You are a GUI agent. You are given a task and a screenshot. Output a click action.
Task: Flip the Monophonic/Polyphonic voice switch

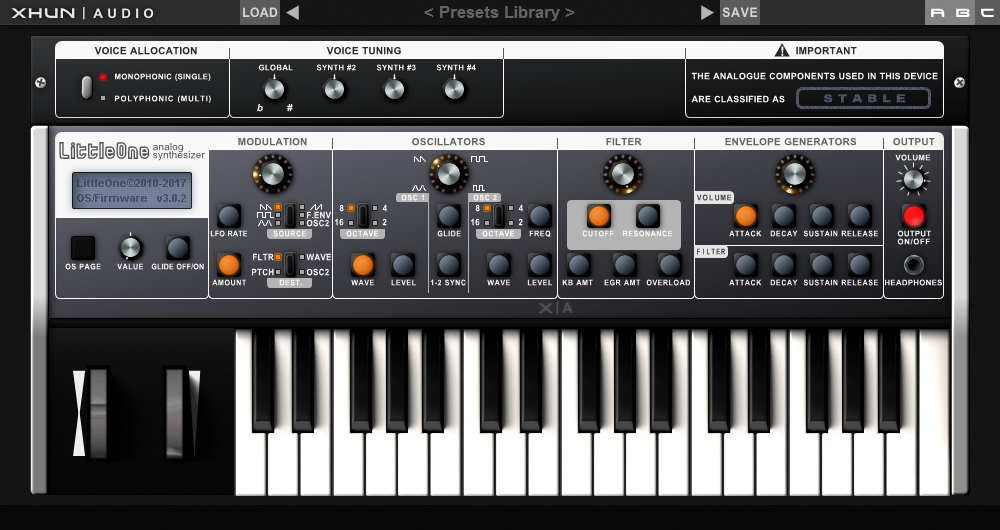click(x=87, y=86)
